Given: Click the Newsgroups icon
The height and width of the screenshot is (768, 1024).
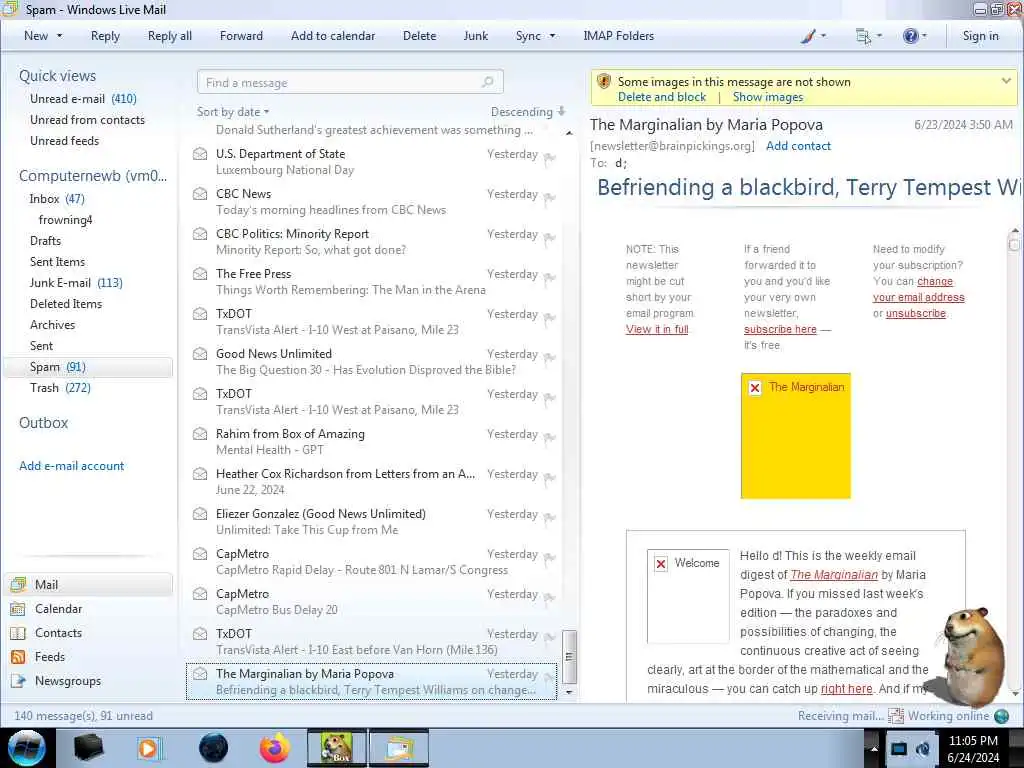Looking at the screenshot, I should pyautogui.click(x=18, y=681).
